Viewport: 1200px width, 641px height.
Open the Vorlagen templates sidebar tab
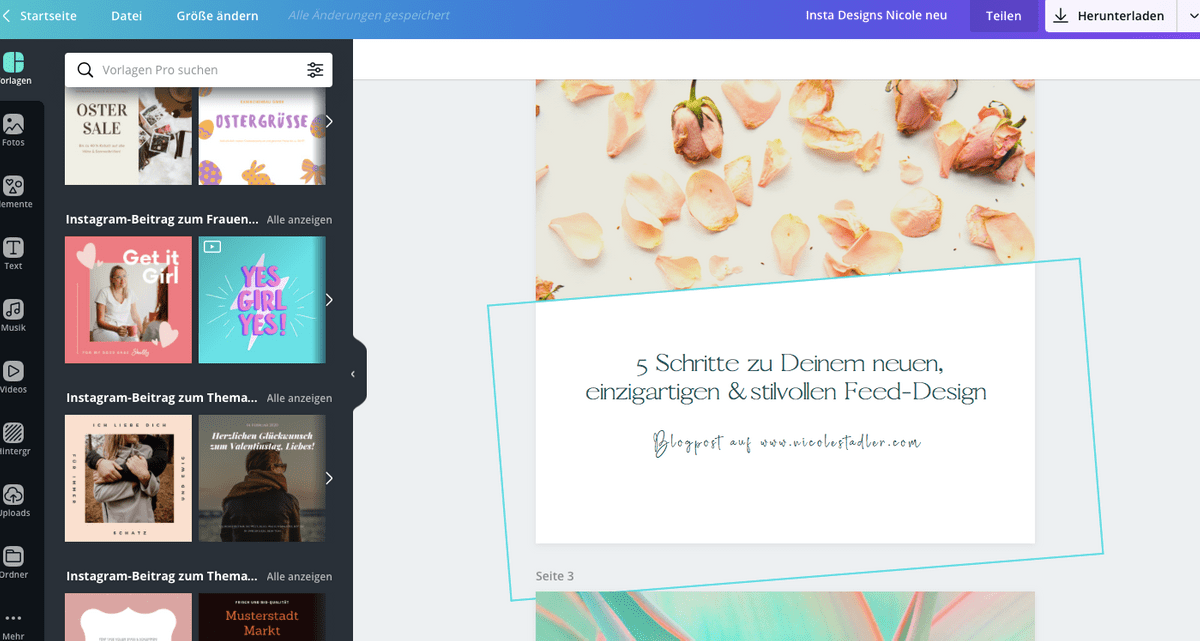(x=14, y=69)
